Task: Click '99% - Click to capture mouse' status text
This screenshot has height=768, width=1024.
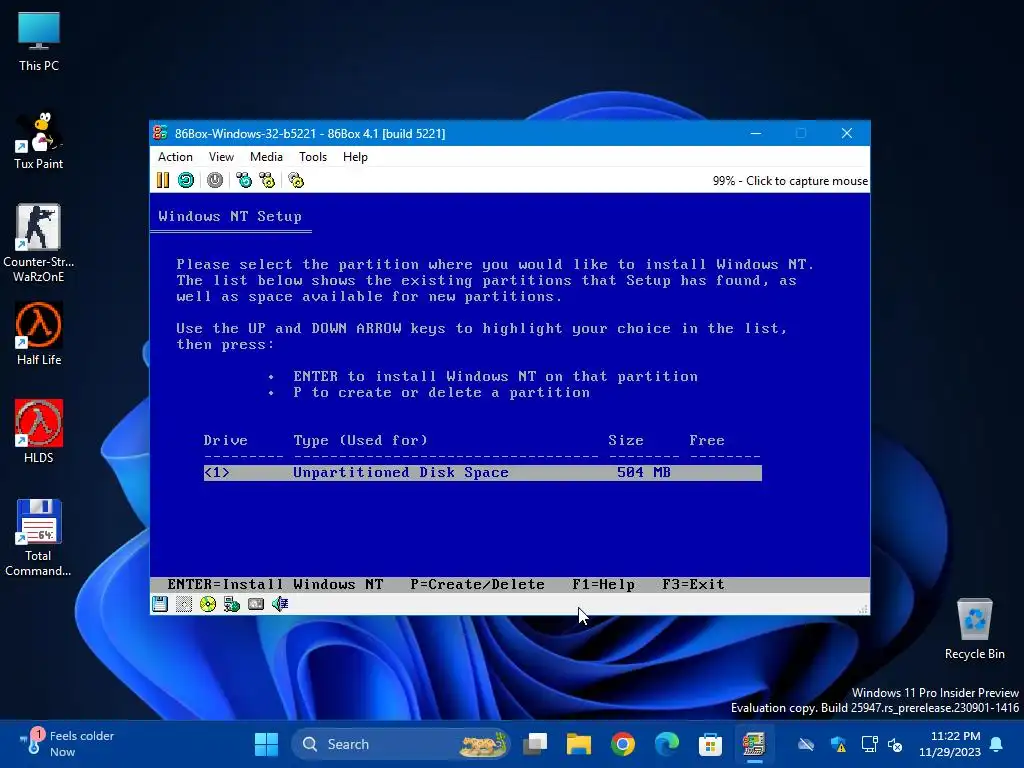Action: tap(790, 181)
